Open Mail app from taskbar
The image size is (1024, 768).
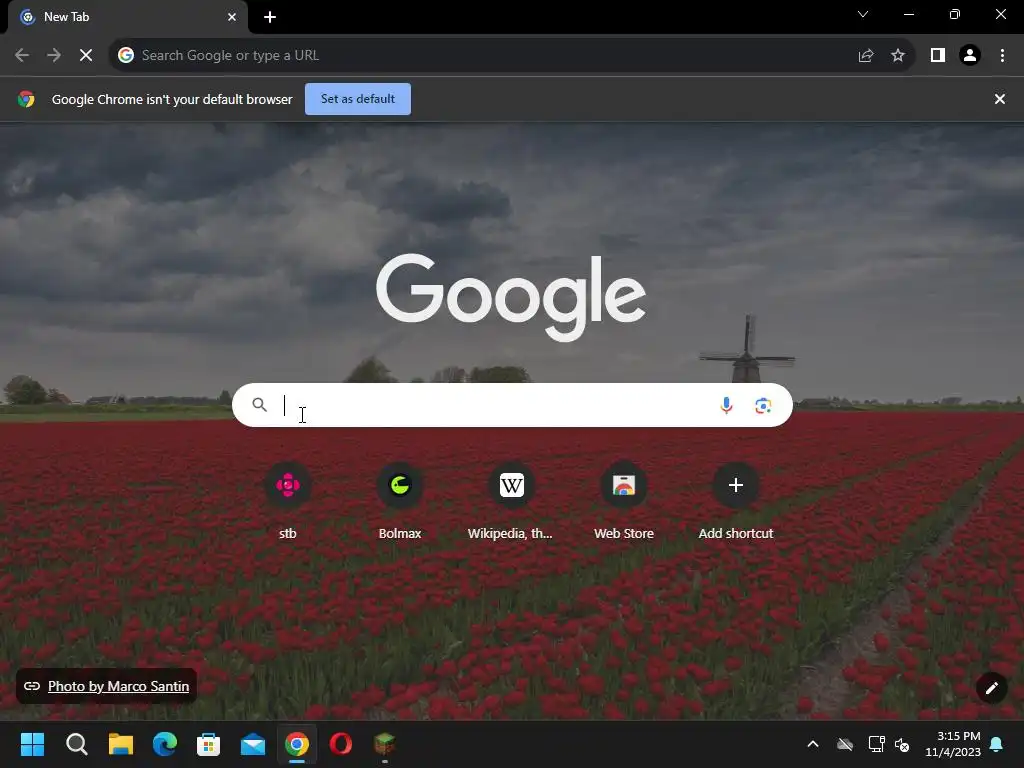253,744
